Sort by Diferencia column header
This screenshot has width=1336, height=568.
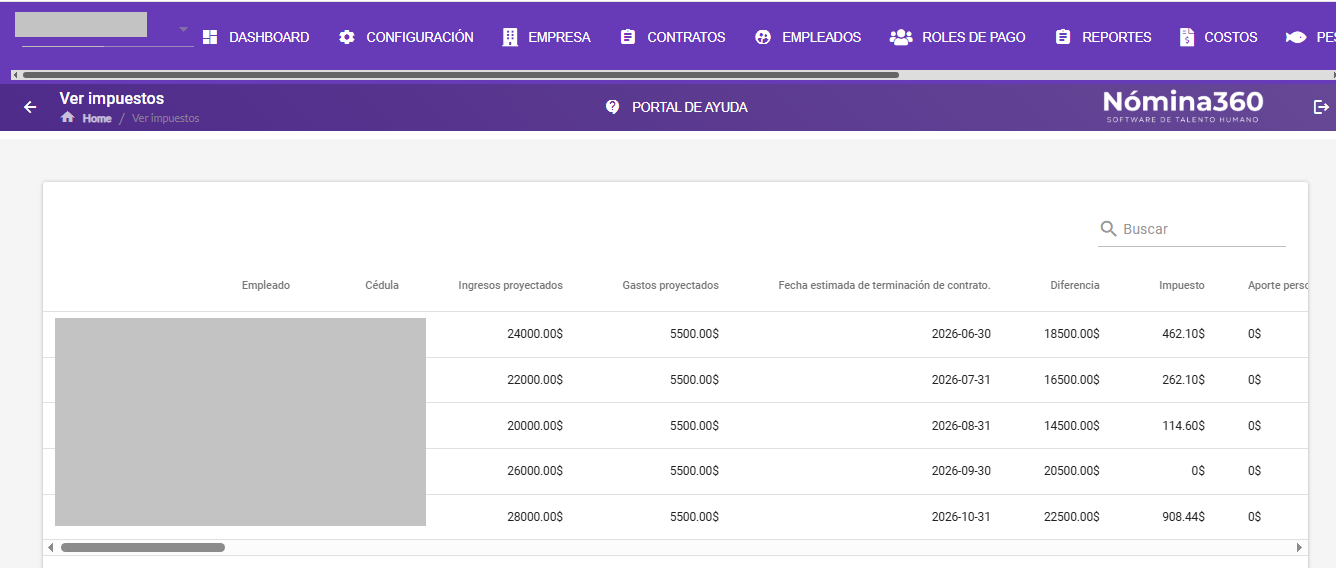[x=1075, y=285]
